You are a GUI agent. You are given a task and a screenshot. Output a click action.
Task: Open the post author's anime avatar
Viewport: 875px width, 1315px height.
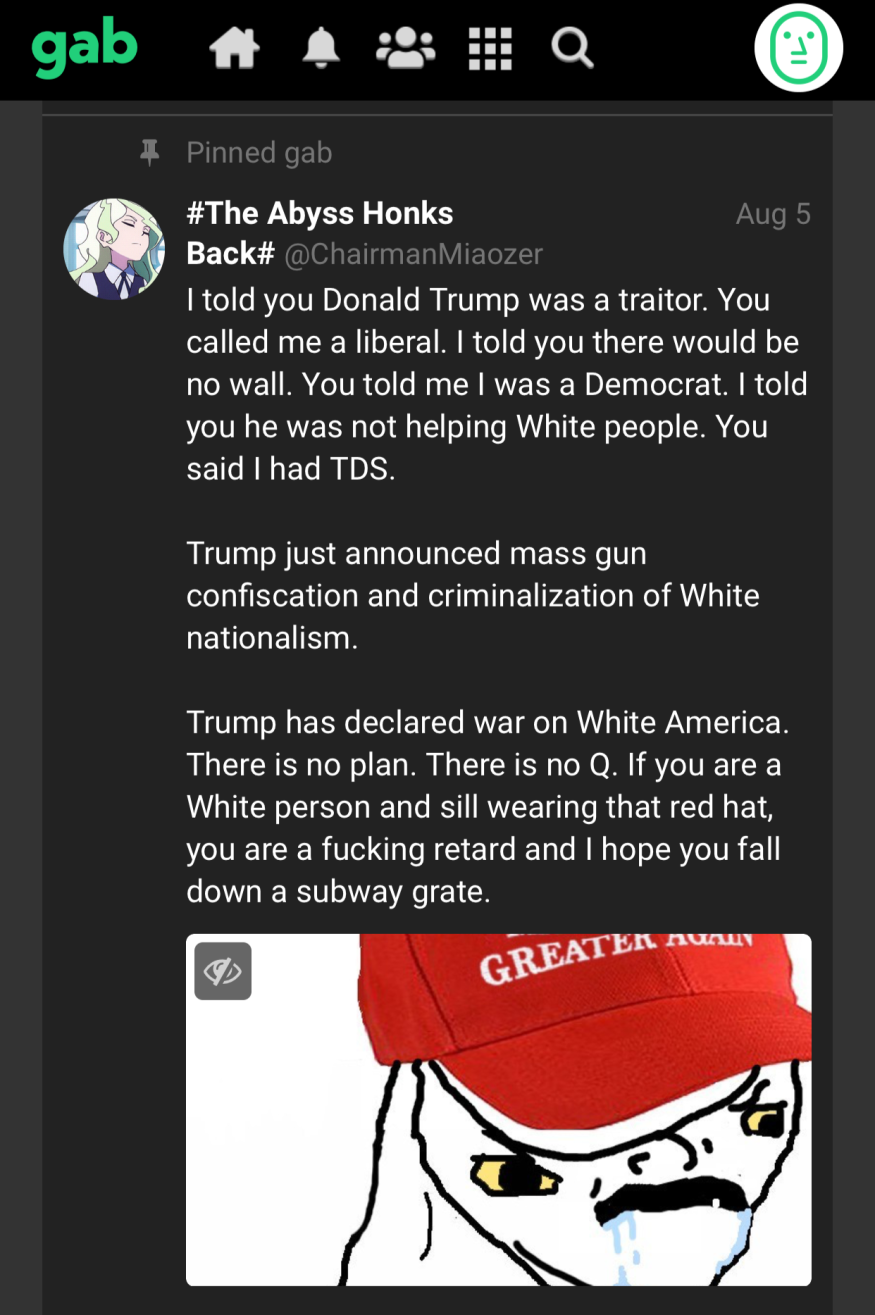[114, 249]
